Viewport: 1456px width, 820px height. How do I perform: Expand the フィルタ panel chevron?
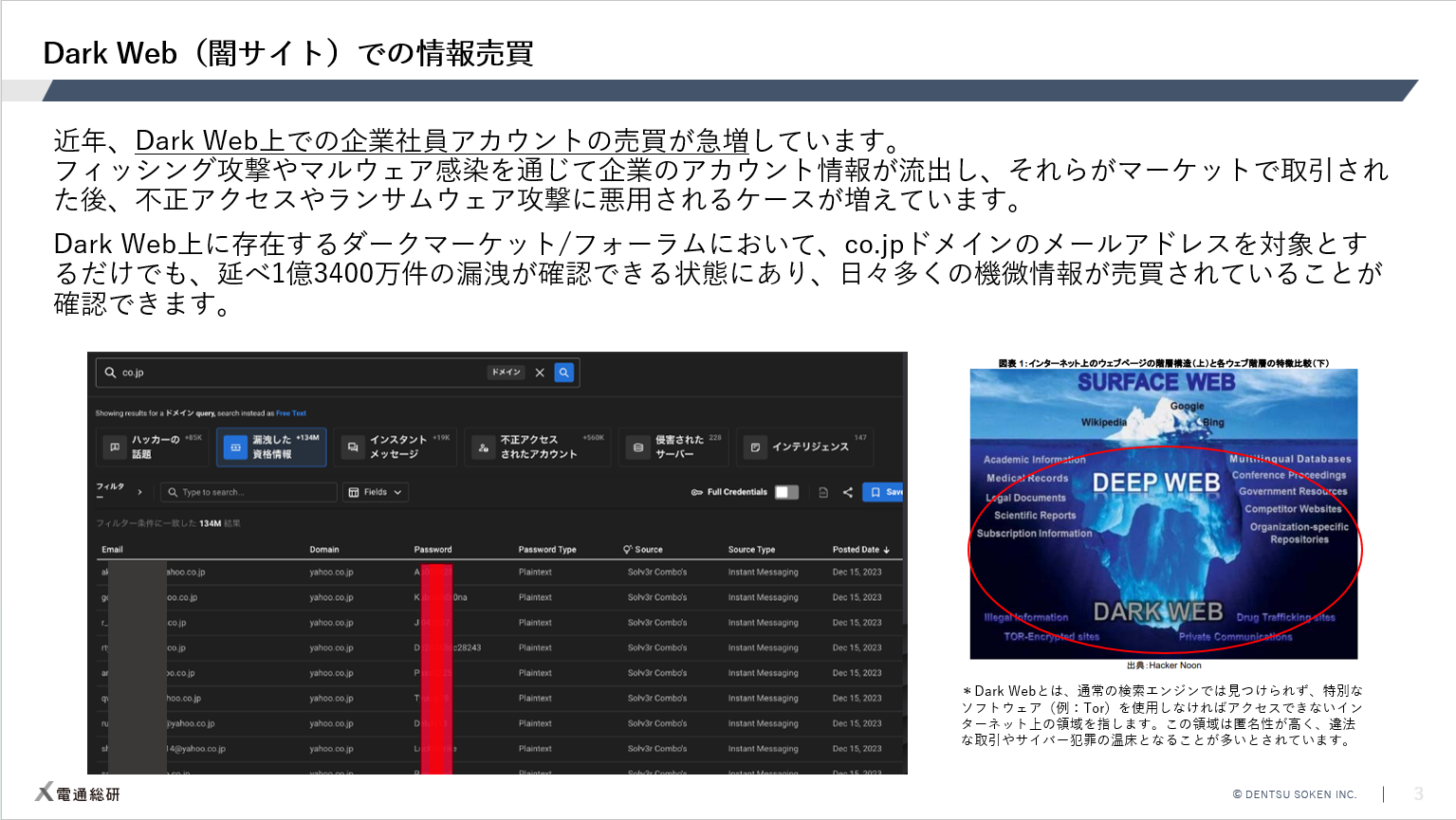tap(139, 492)
